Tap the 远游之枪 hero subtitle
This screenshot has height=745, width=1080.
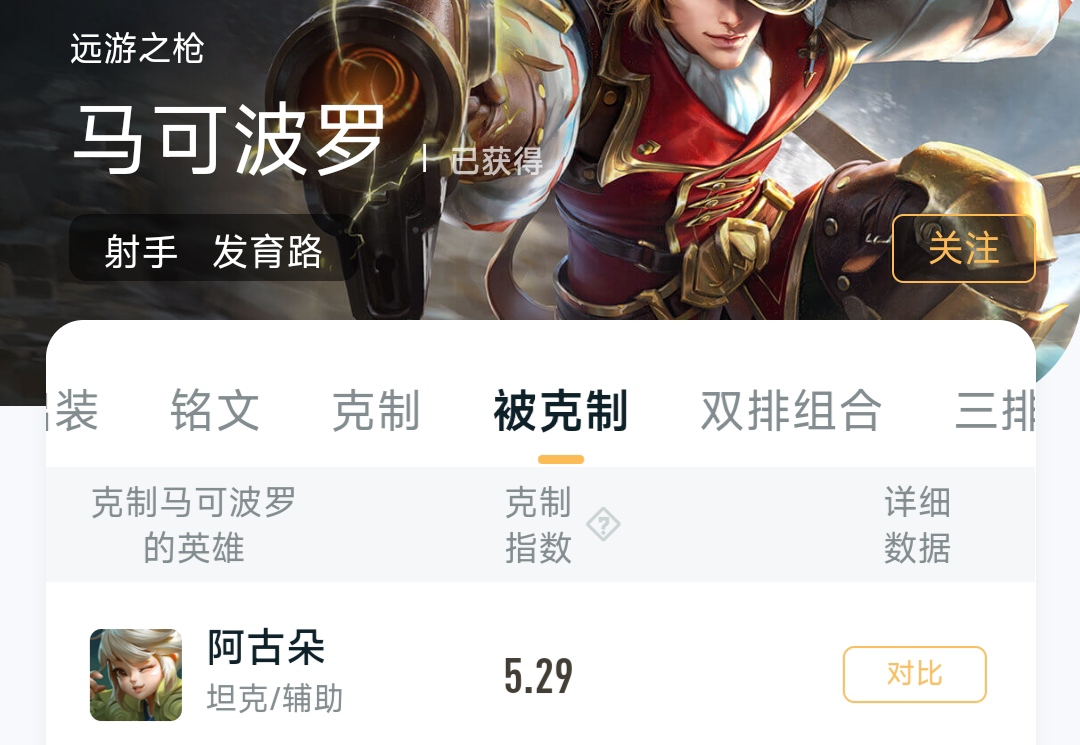(137, 48)
